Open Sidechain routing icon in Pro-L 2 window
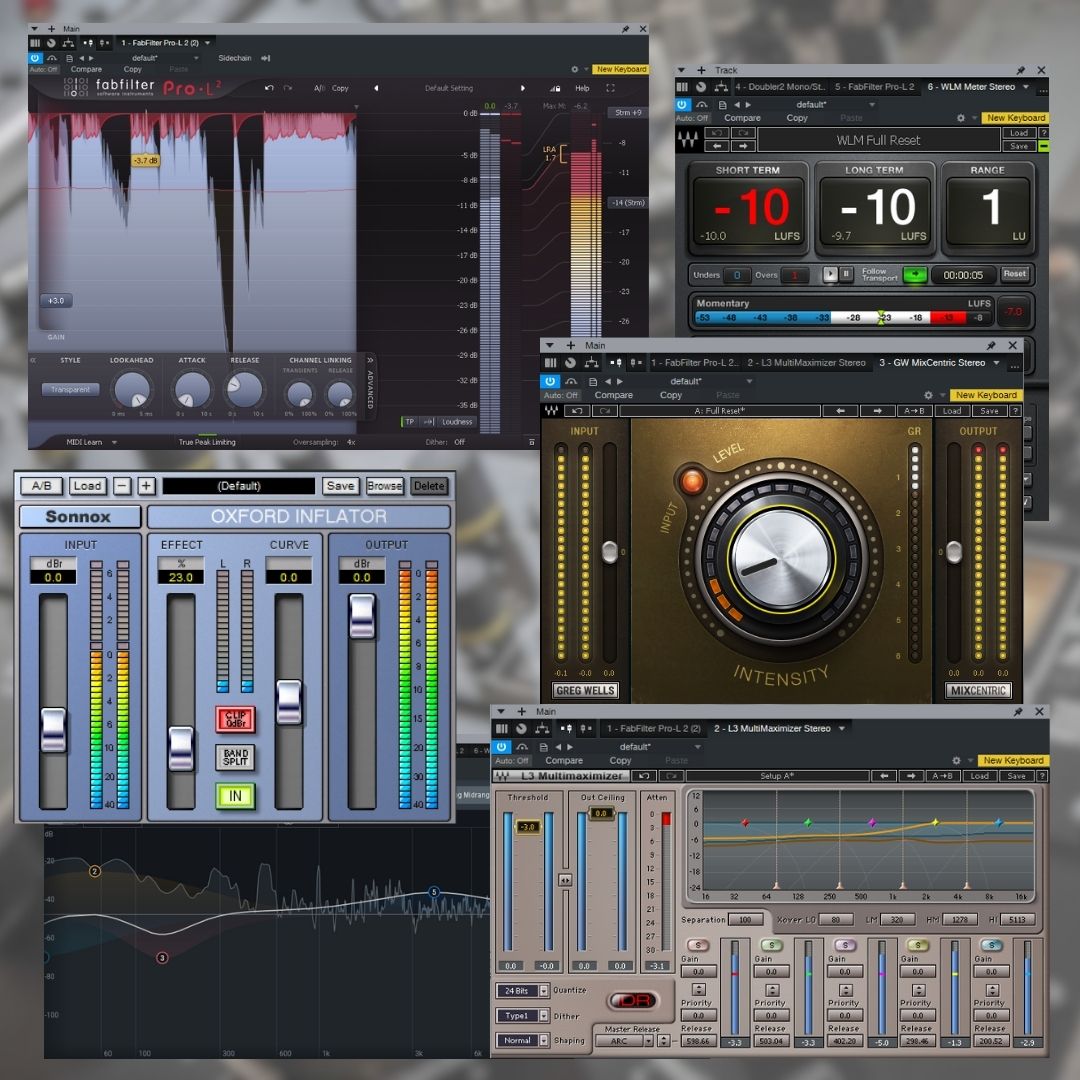The image size is (1080, 1080). point(266,59)
